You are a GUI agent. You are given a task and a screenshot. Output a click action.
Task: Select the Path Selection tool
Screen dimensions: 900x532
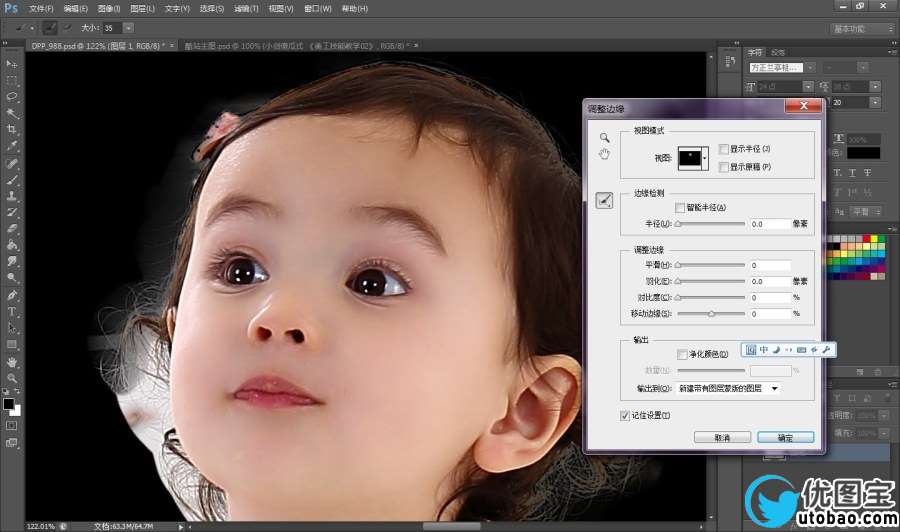click(x=11, y=328)
